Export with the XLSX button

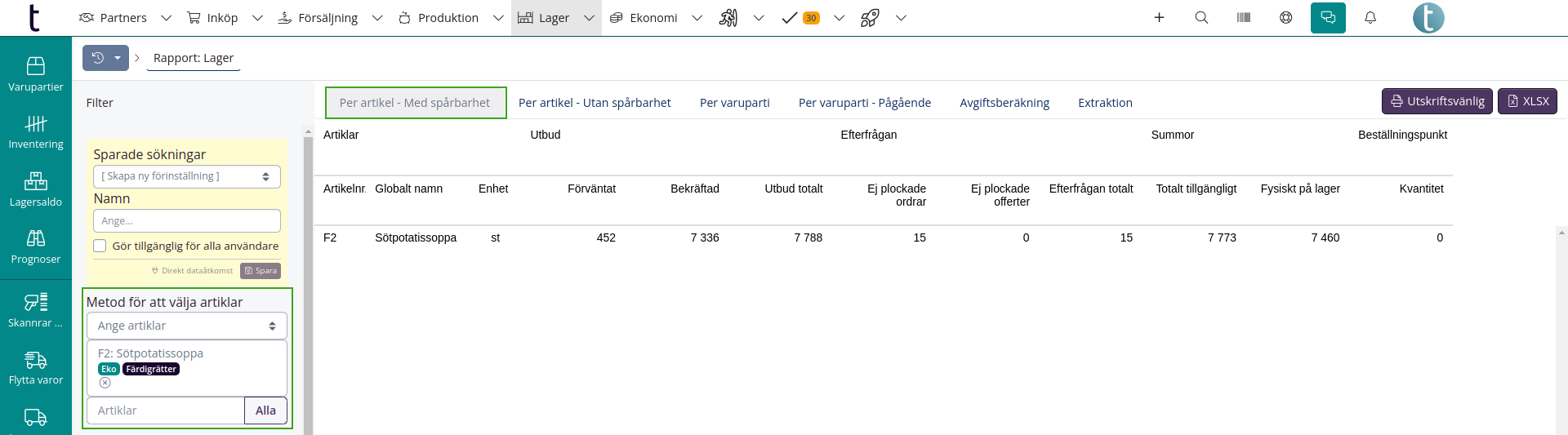click(1527, 101)
